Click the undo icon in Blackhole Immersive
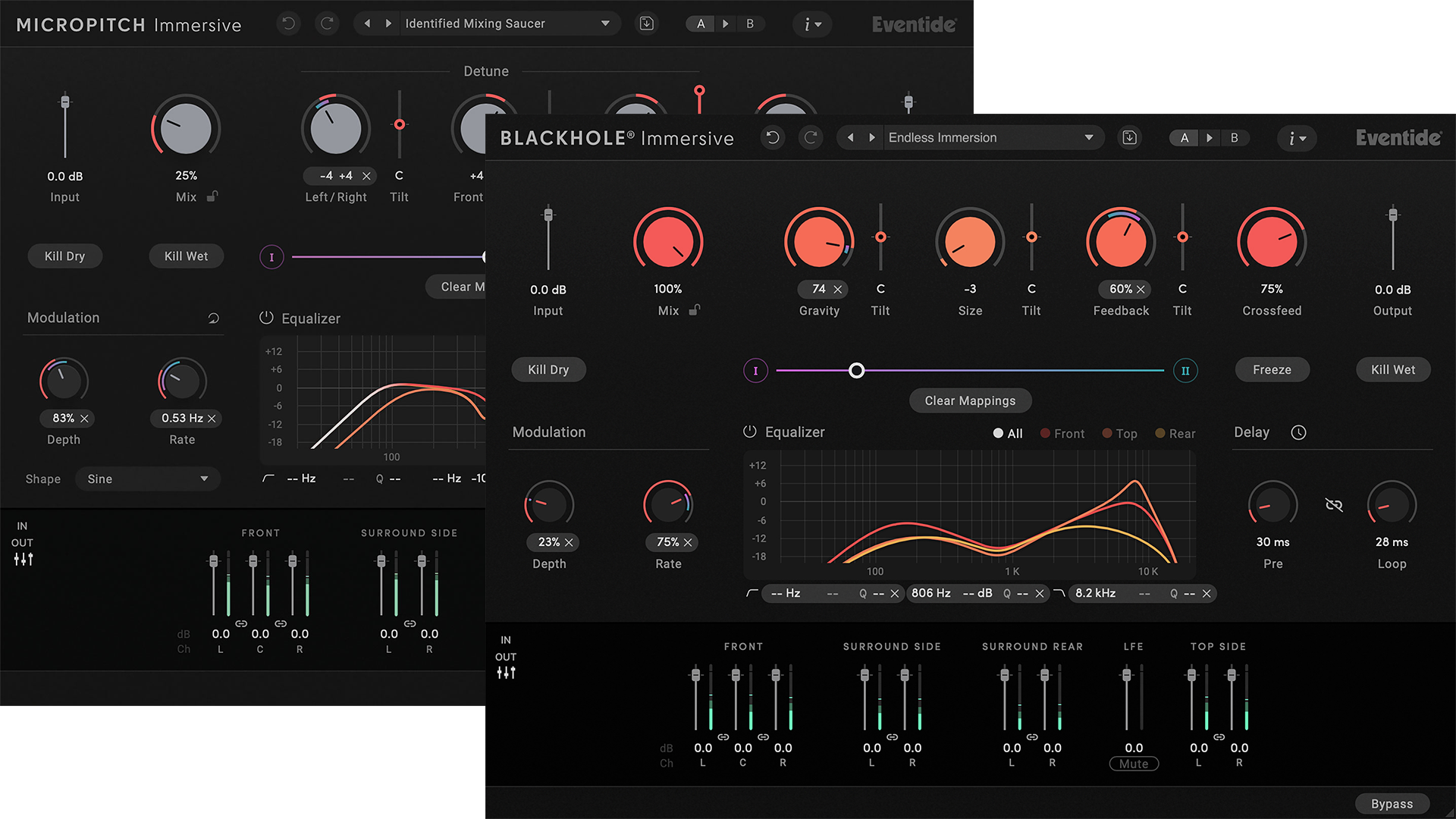Image resolution: width=1456 pixels, height=819 pixels. (773, 137)
